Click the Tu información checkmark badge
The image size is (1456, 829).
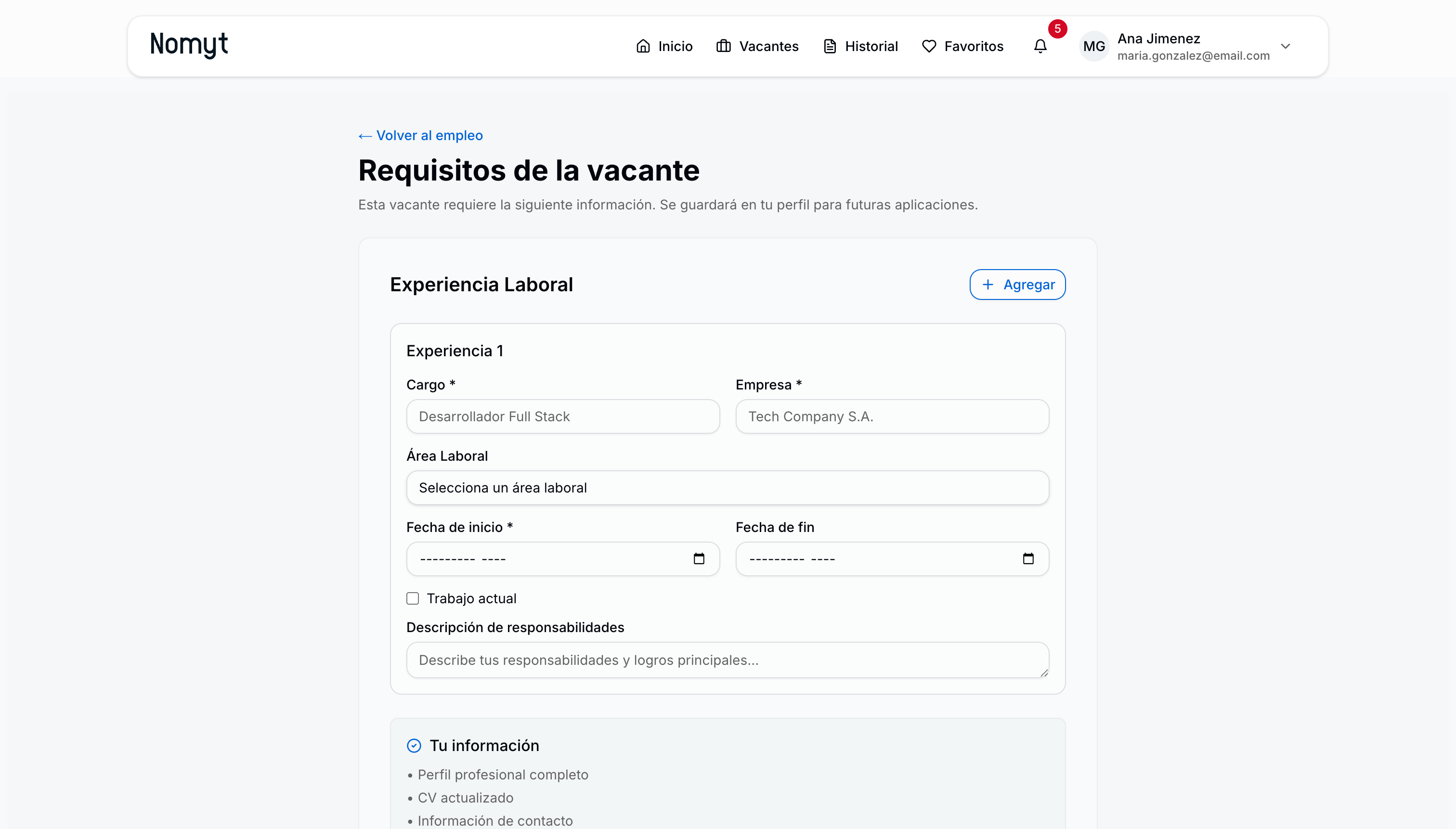pyautogui.click(x=414, y=745)
